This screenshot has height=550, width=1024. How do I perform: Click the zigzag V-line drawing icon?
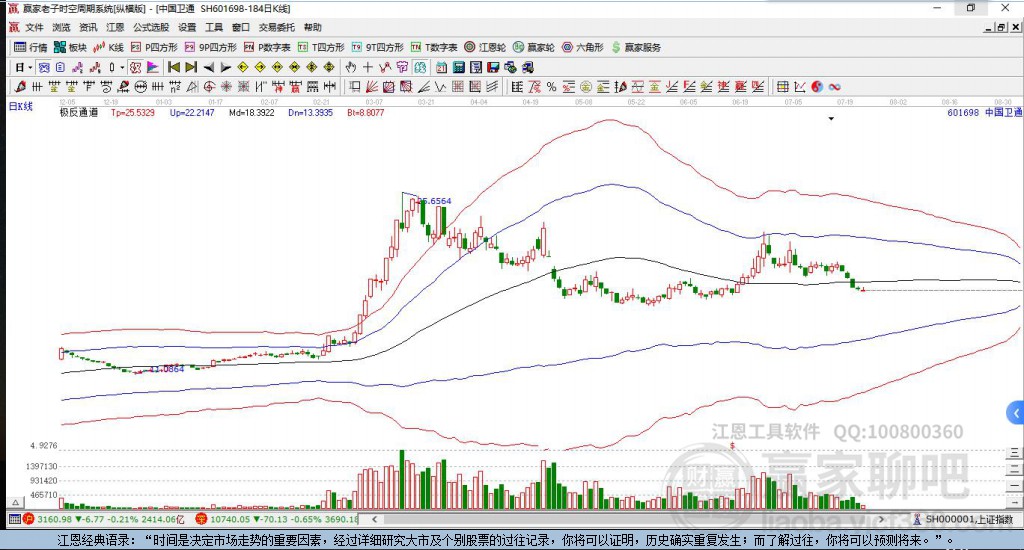(441, 87)
